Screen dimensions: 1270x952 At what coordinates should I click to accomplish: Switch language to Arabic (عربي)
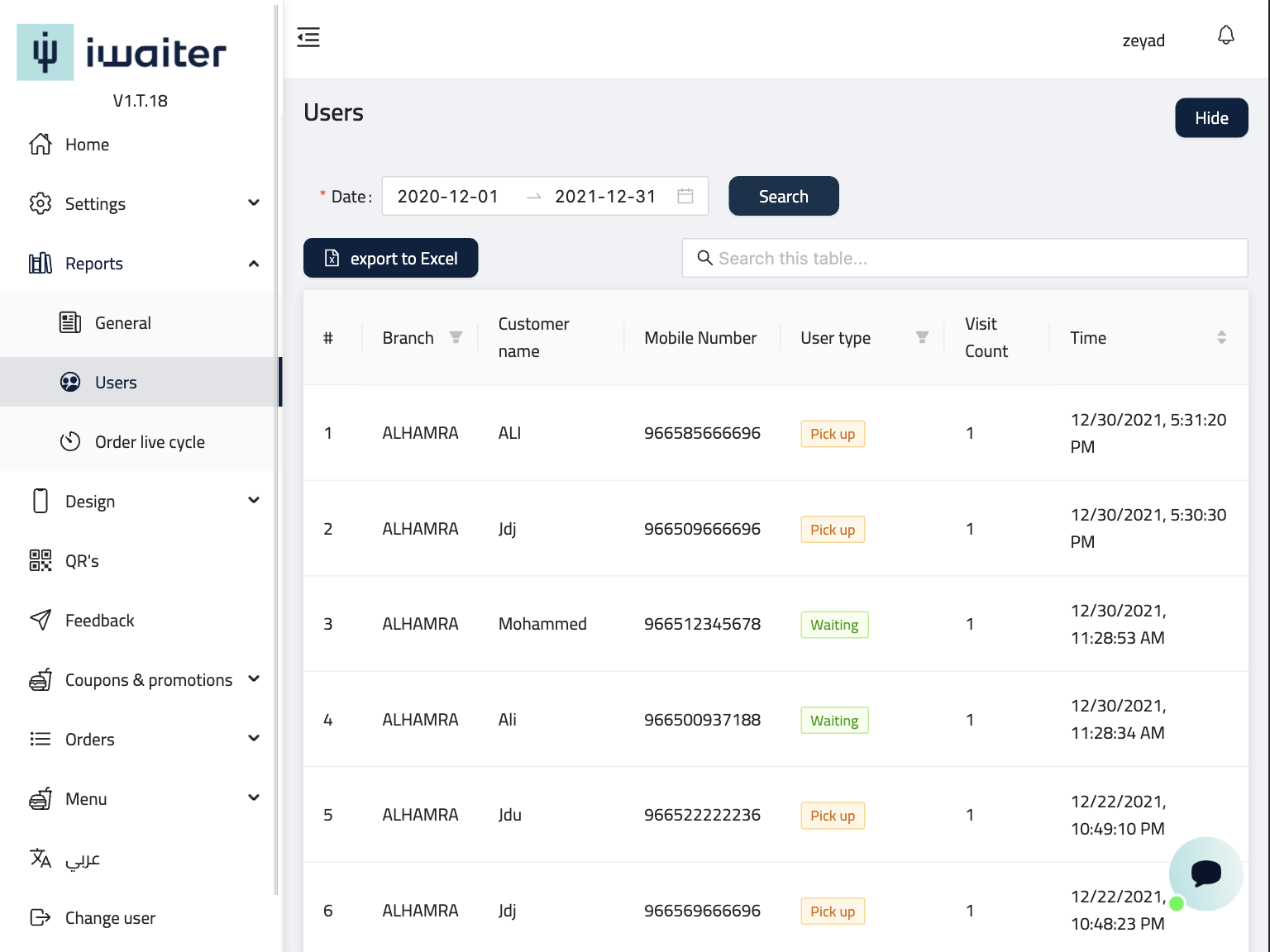[82, 859]
